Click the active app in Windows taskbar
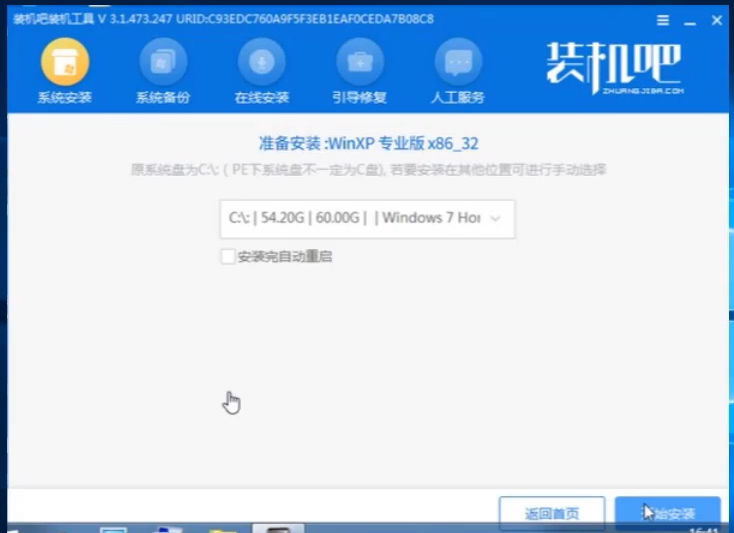 (278, 528)
